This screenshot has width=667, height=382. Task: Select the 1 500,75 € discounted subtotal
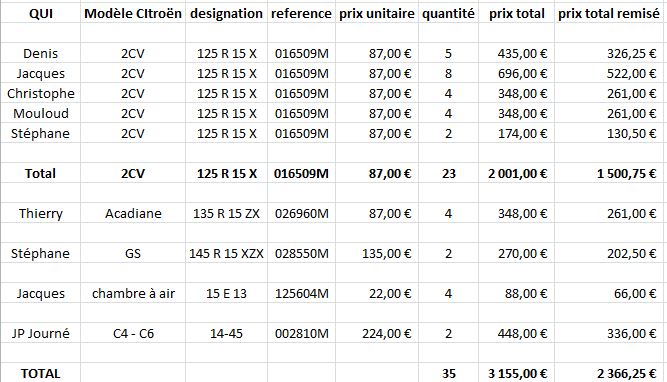click(609, 174)
